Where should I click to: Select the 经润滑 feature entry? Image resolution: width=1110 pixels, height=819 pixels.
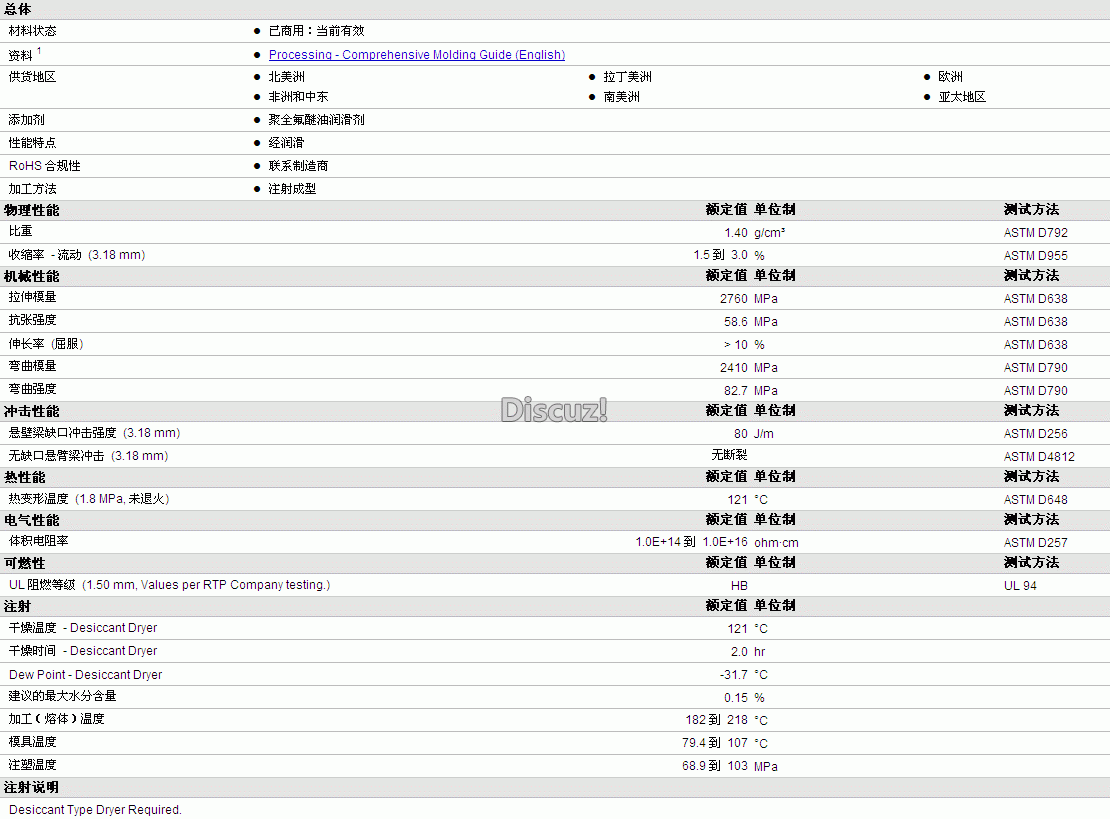(x=286, y=143)
